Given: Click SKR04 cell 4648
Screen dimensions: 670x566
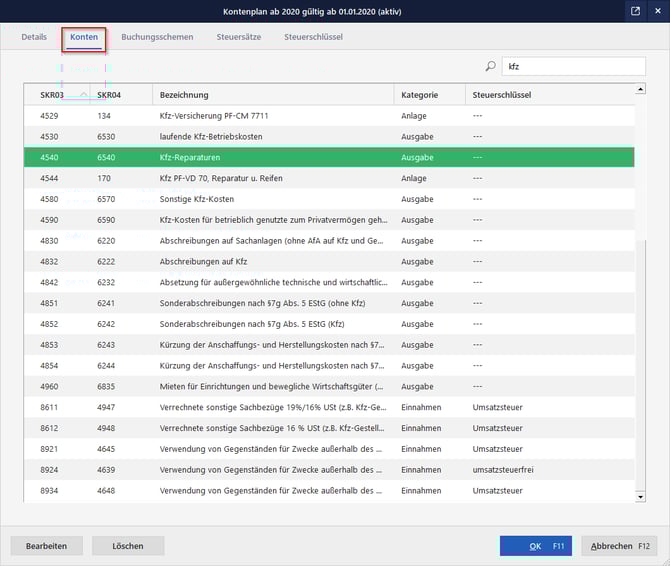Looking at the screenshot, I should click(106, 491).
